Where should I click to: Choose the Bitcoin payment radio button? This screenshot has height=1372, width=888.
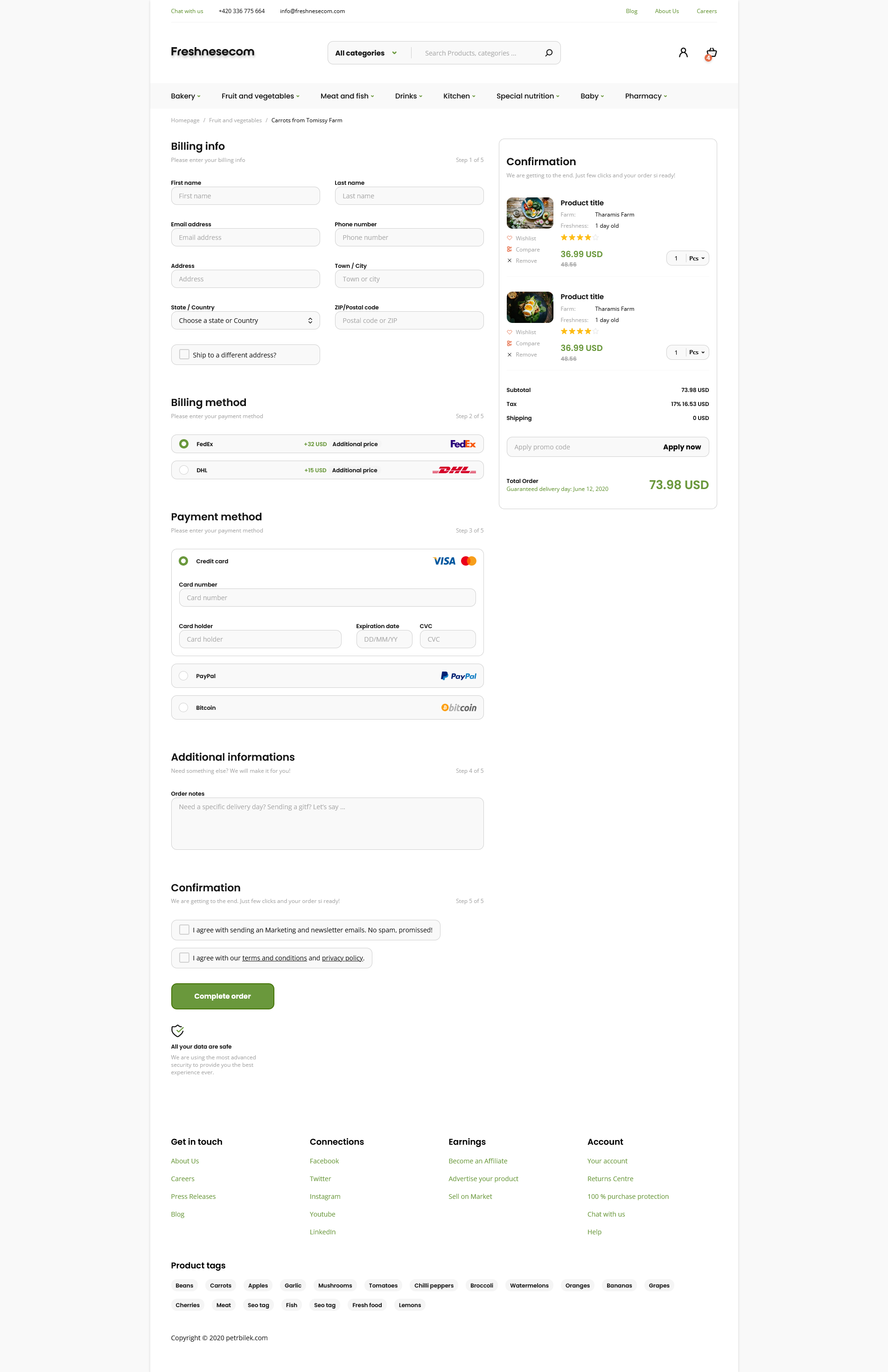[183, 707]
